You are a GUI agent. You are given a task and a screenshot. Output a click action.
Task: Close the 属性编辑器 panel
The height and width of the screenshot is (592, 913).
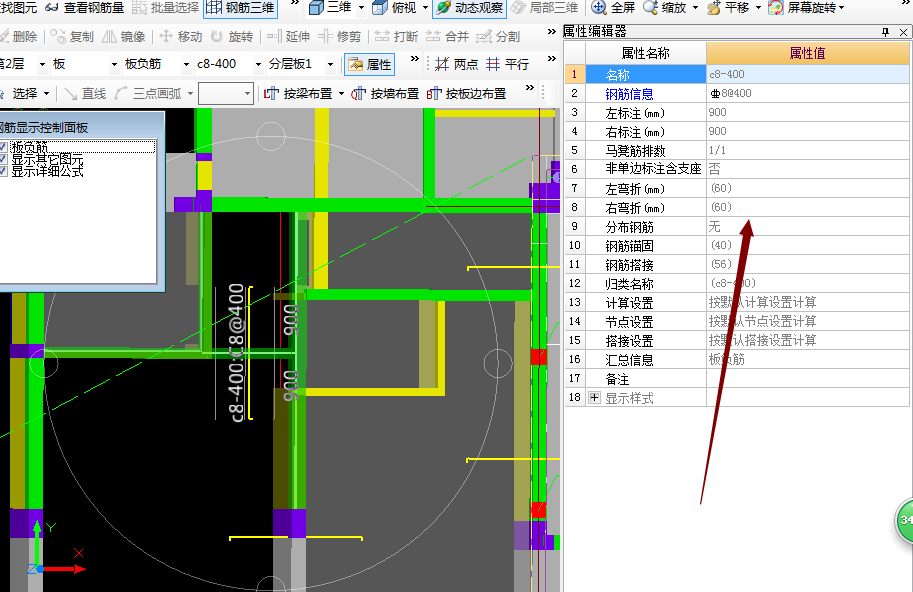coord(903,32)
